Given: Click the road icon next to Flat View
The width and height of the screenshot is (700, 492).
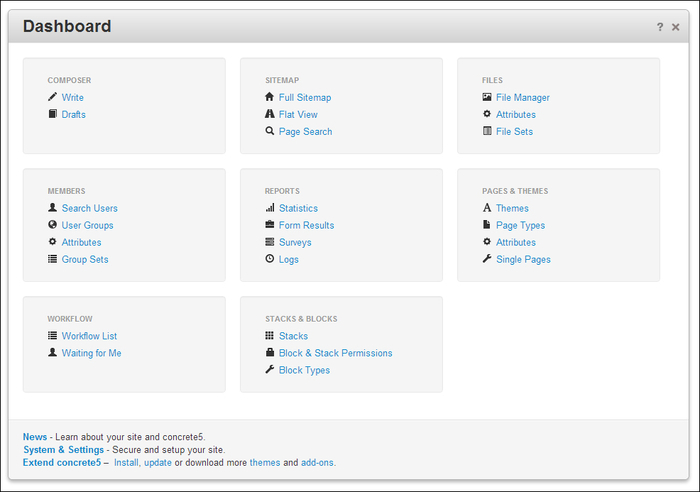Looking at the screenshot, I should (269, 114).
